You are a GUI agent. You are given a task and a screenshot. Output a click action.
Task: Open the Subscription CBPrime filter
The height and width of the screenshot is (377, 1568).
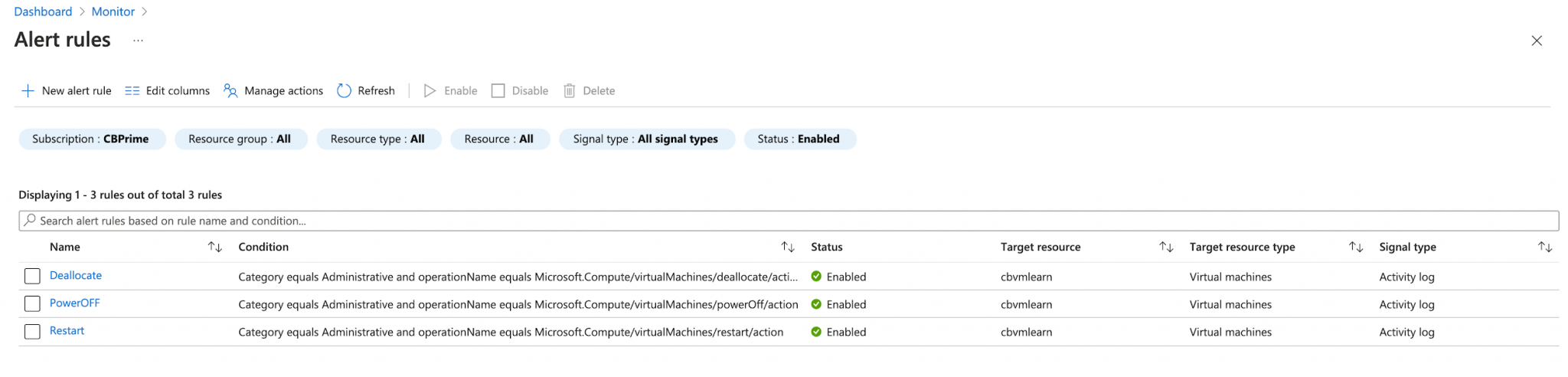[x=91, y=139]
